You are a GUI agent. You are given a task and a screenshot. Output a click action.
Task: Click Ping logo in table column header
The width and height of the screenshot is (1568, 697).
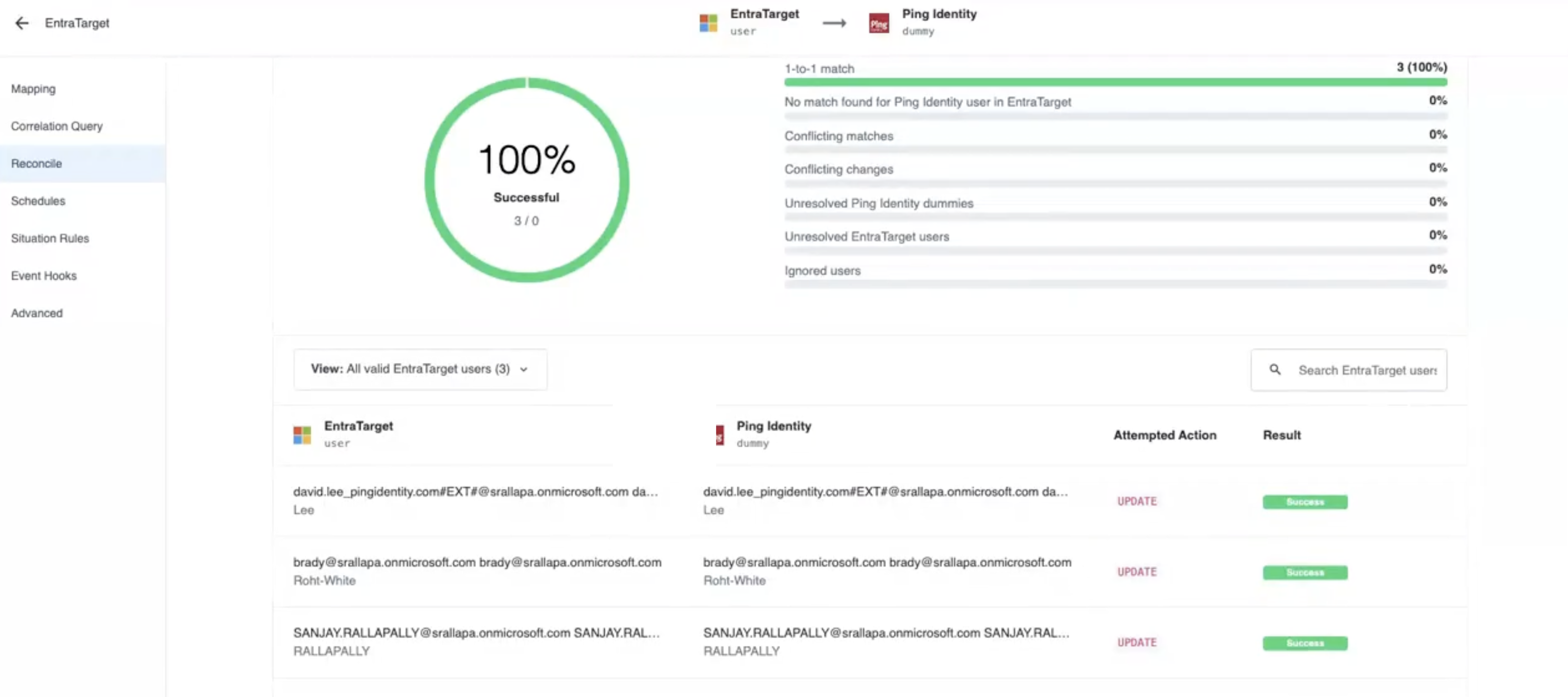click(720, 435)
